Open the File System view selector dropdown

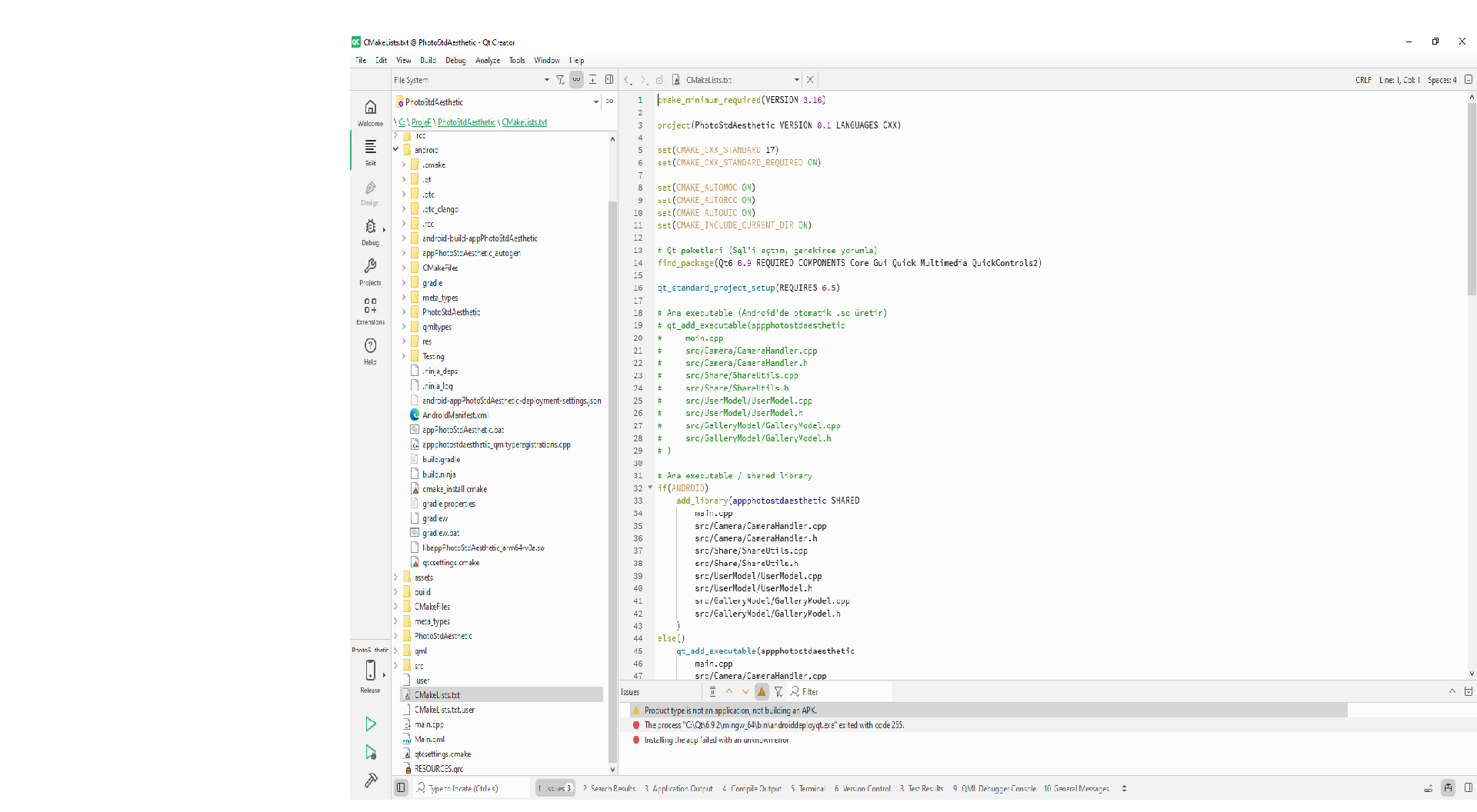tap(472, 79)
